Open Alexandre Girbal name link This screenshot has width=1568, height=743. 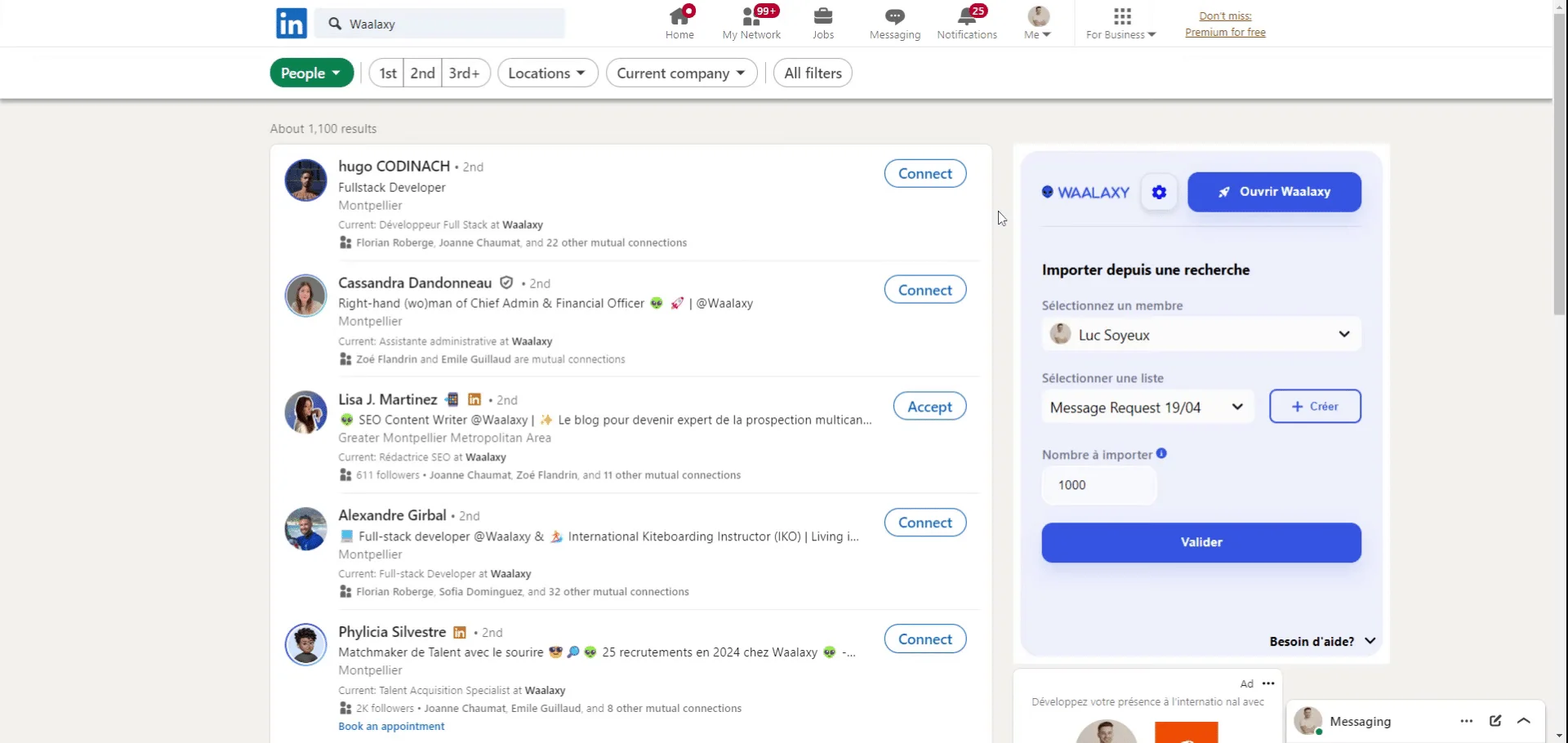click(x=392, y=515)
